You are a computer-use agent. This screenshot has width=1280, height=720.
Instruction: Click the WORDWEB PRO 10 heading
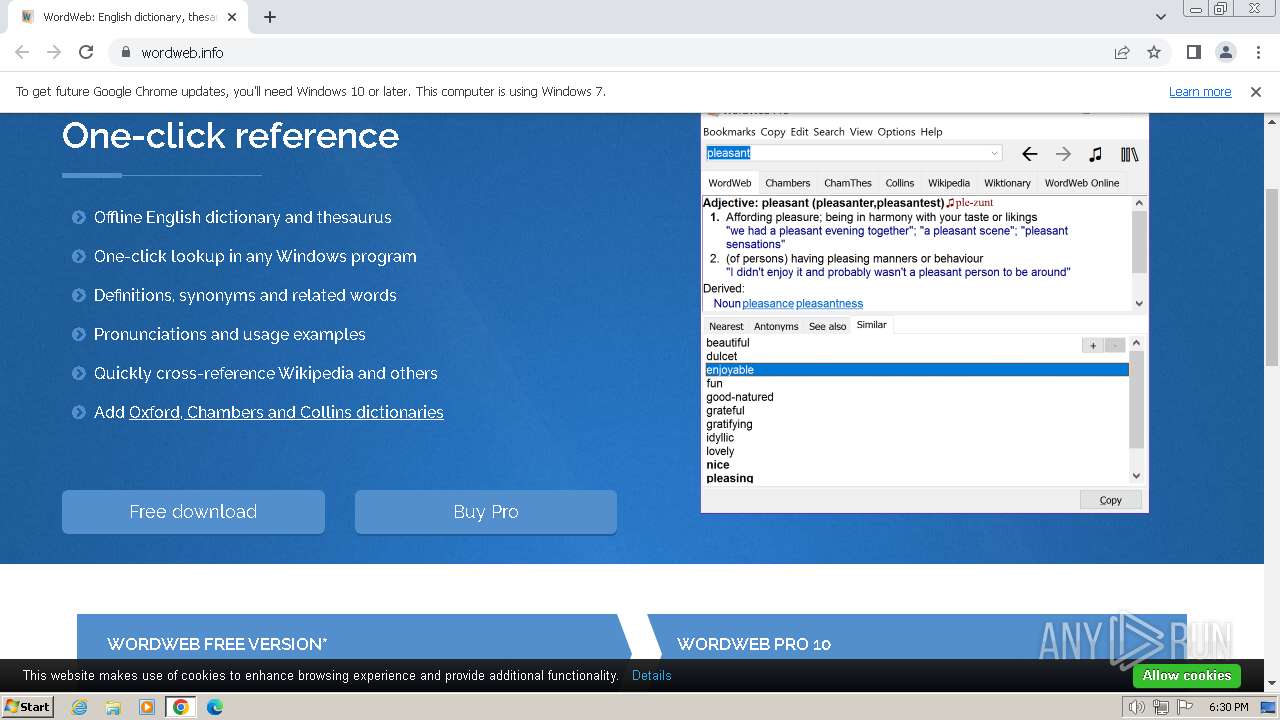[x=754, y=644]
